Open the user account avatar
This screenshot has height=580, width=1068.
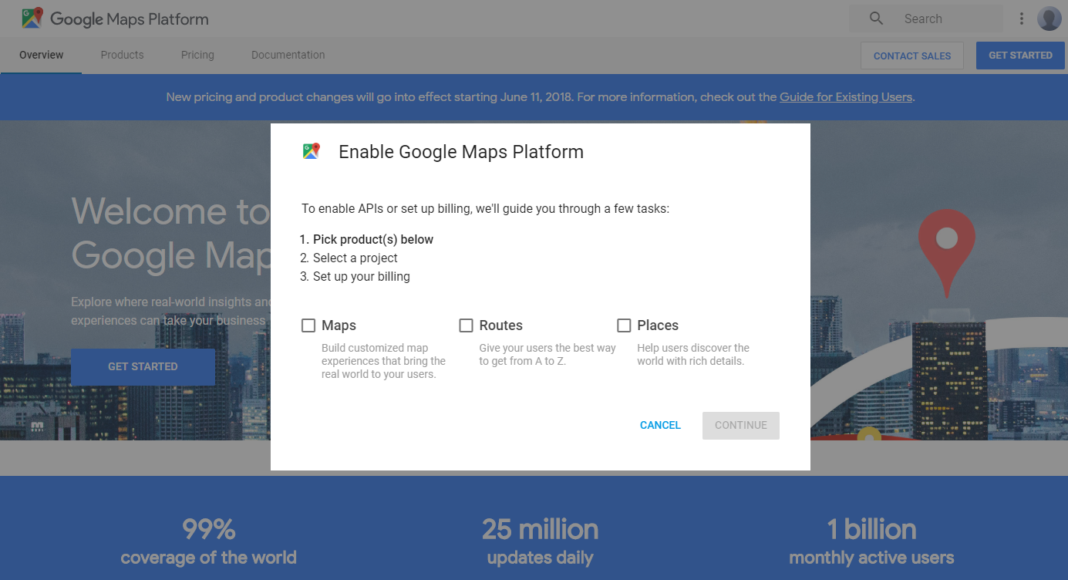1049,18
